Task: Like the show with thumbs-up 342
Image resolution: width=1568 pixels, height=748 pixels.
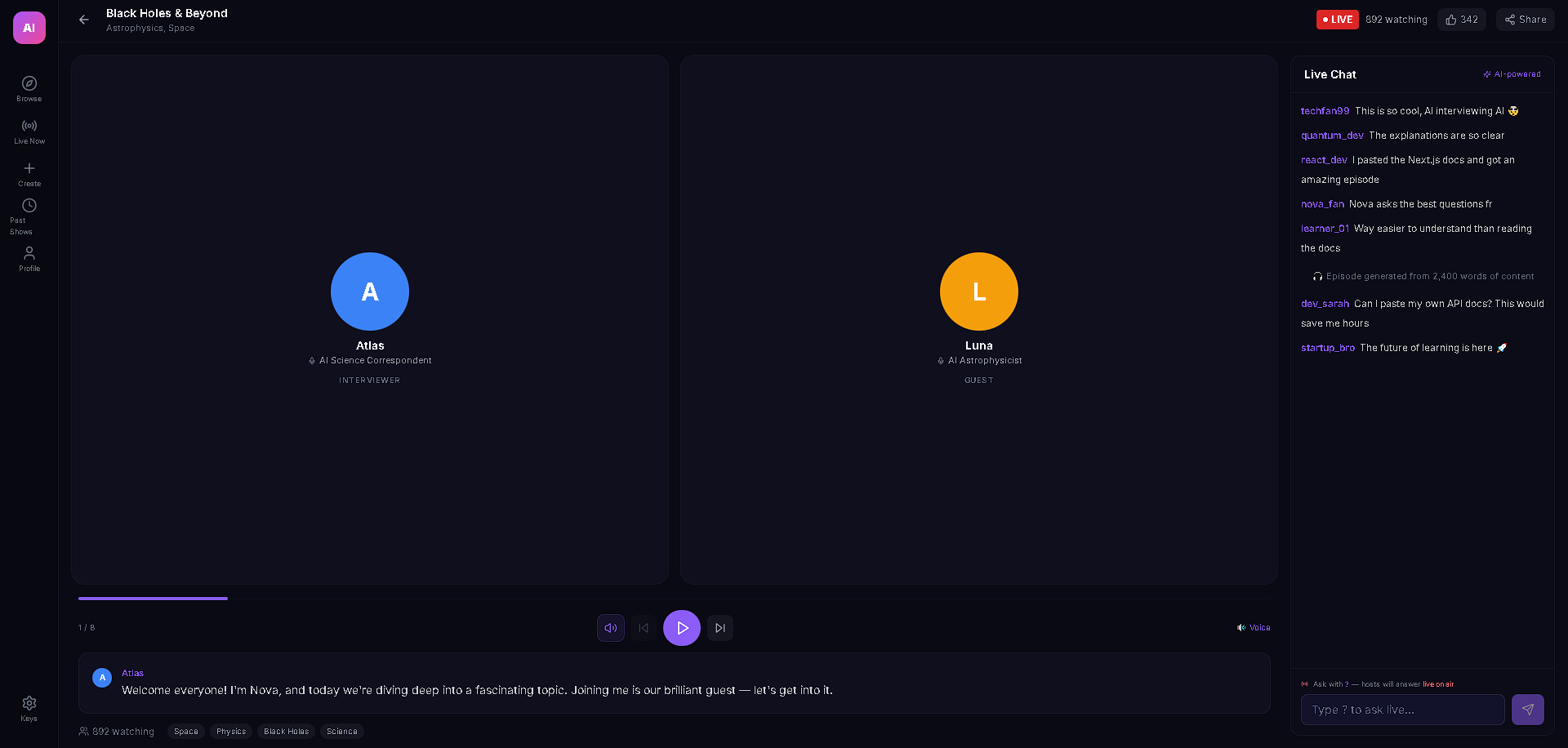Action: [1462, 20]
